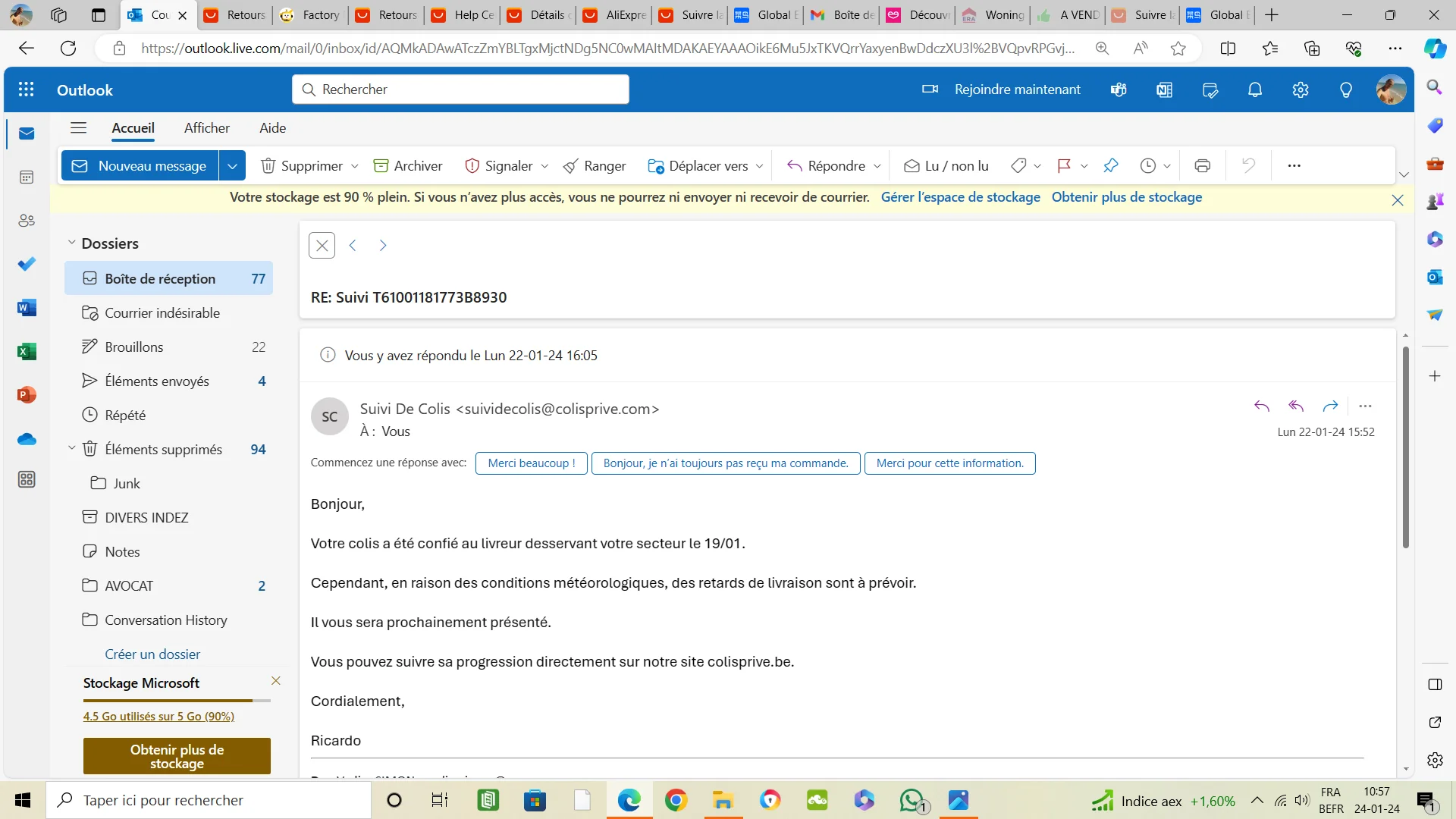Image resolution: width=1456 pixels, height=819 pixels.
Task: Switch to the Accueil tab
Action: [133, 127]
